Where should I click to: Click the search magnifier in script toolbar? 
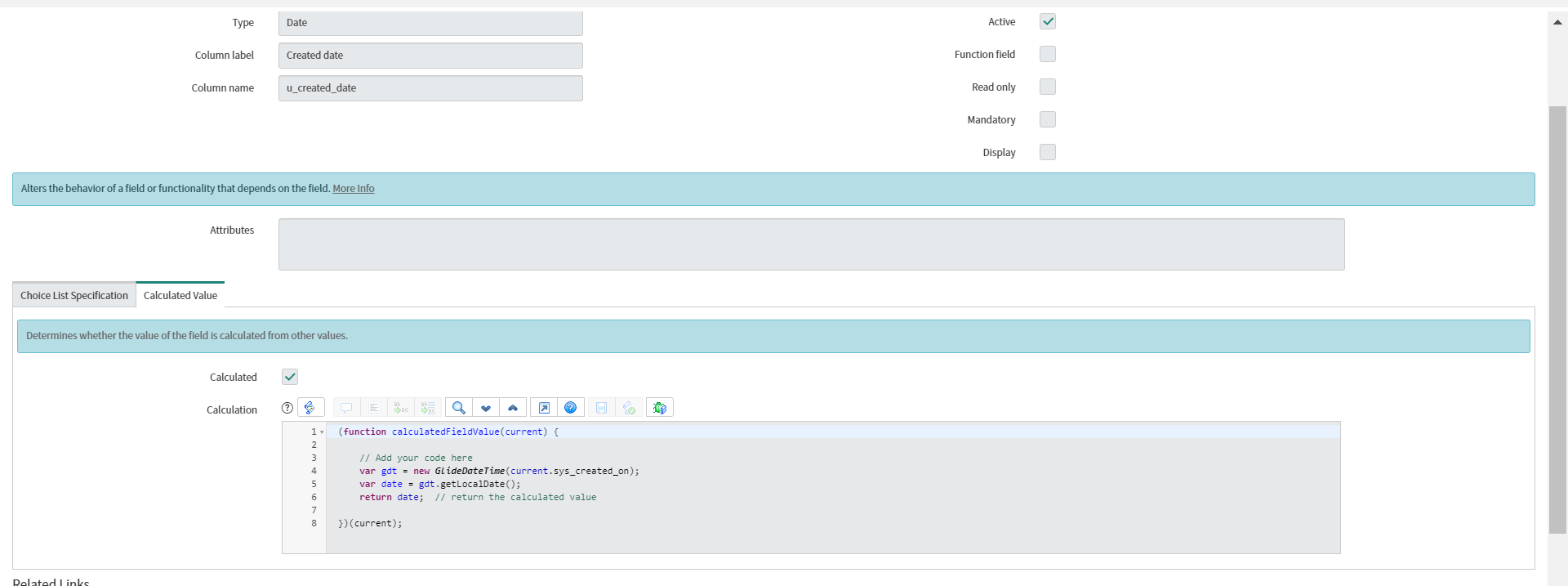pyautogui.click(x=459, y=408)
